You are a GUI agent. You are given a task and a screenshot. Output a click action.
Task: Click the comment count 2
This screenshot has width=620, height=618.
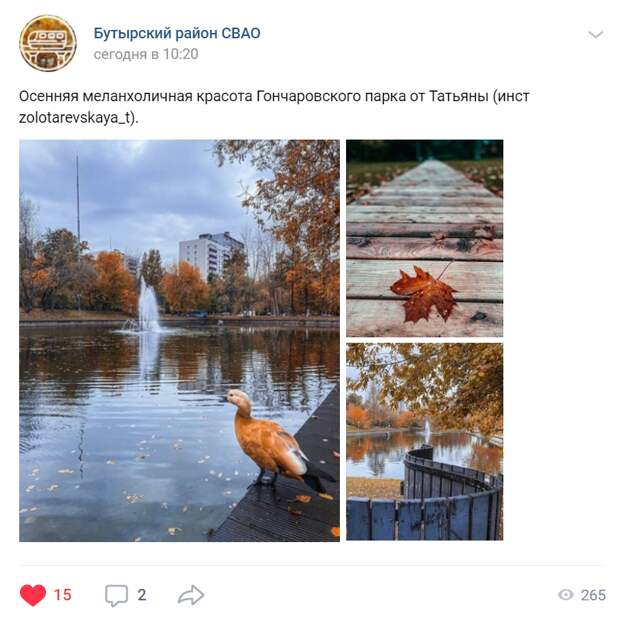[x=142, y=595]
